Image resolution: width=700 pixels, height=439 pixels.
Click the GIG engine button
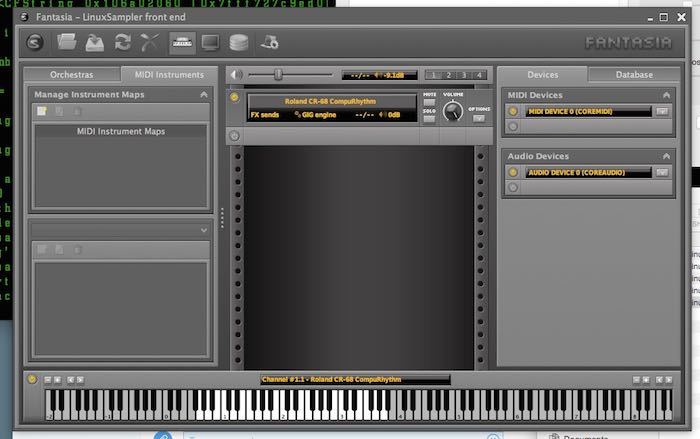pyautogui.click(x=315, y=114)
